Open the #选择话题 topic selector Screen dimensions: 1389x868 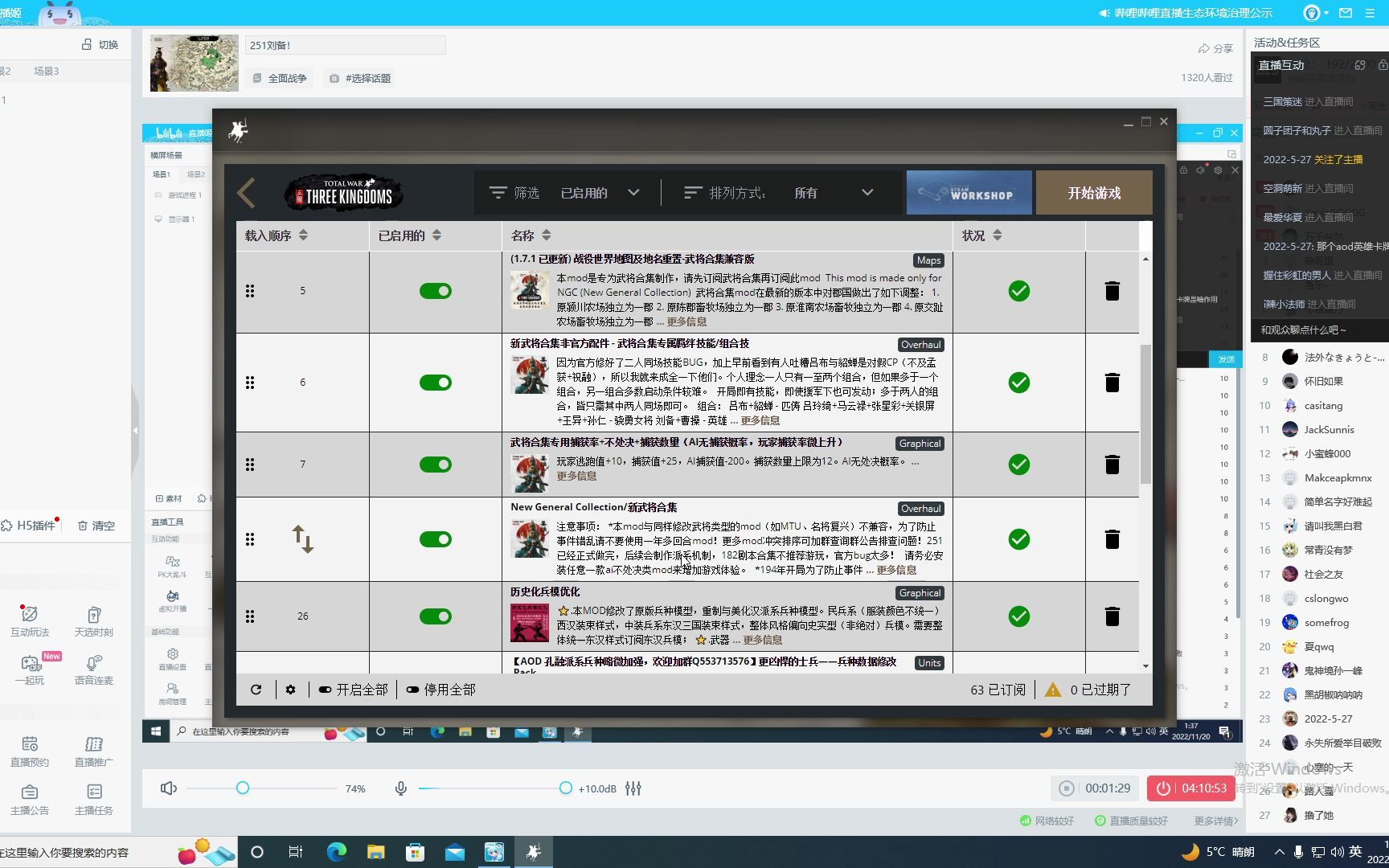pos(360,78)
